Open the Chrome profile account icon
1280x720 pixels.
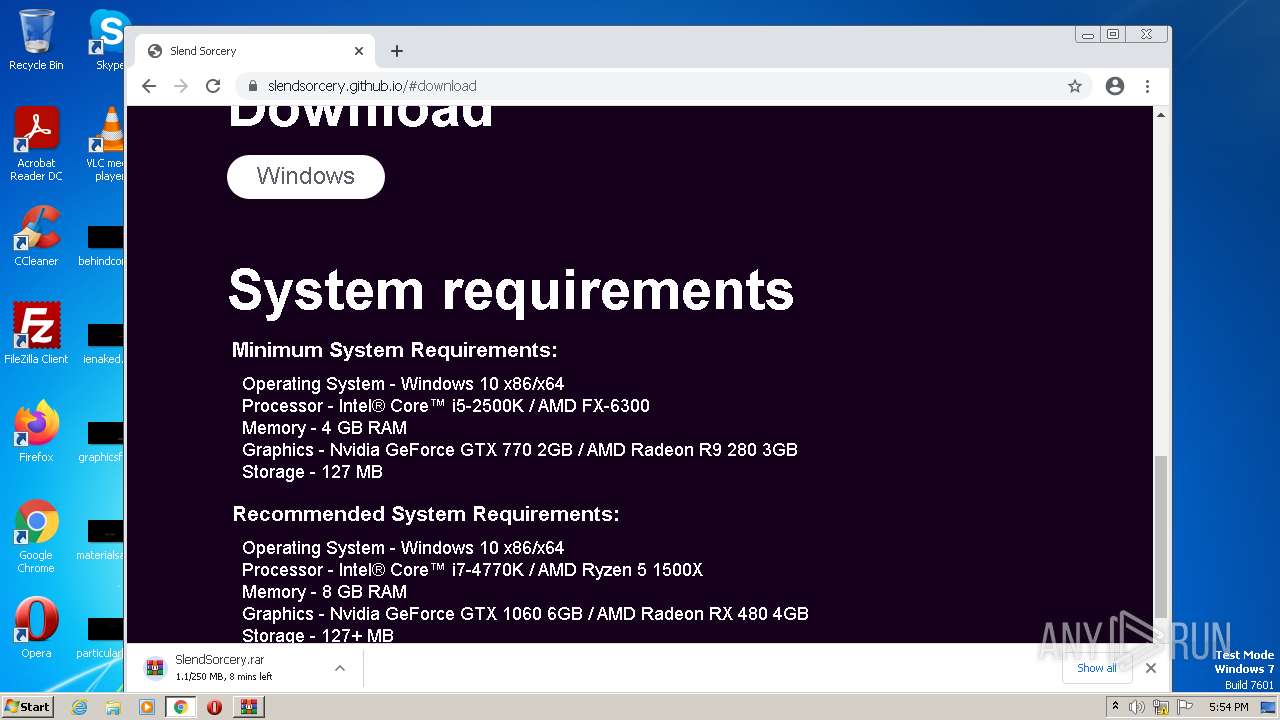tap(1115, 86)
